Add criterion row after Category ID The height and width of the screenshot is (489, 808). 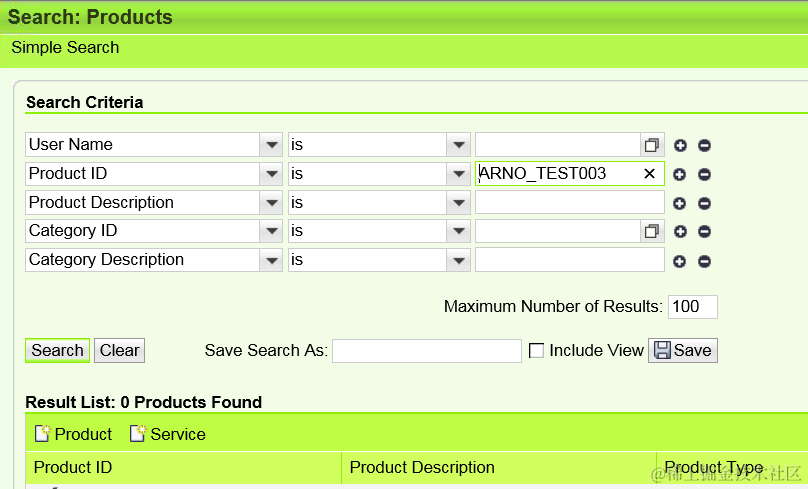(680, 231)
